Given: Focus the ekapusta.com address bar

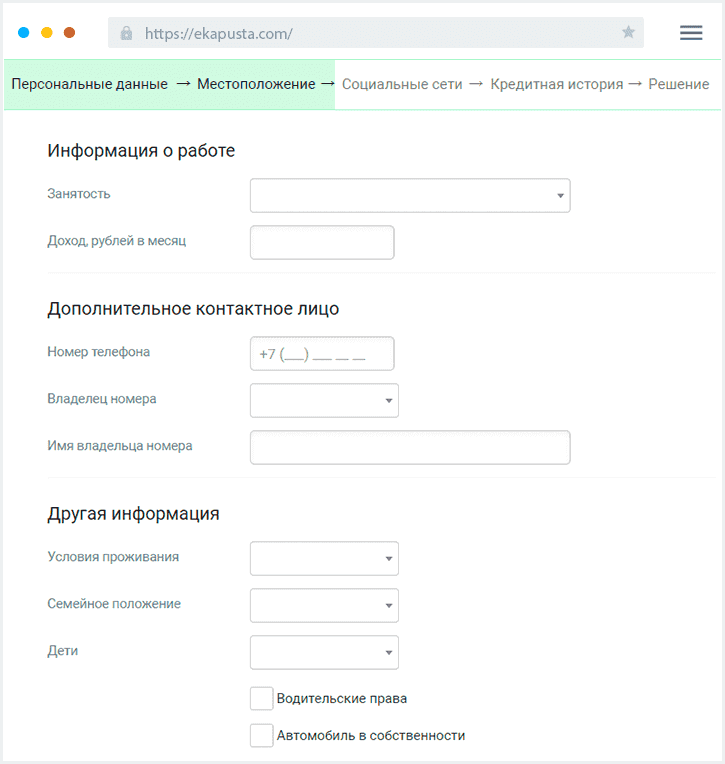Looking at the screenshot, I should pyautogui.click(x=376, y=33).
